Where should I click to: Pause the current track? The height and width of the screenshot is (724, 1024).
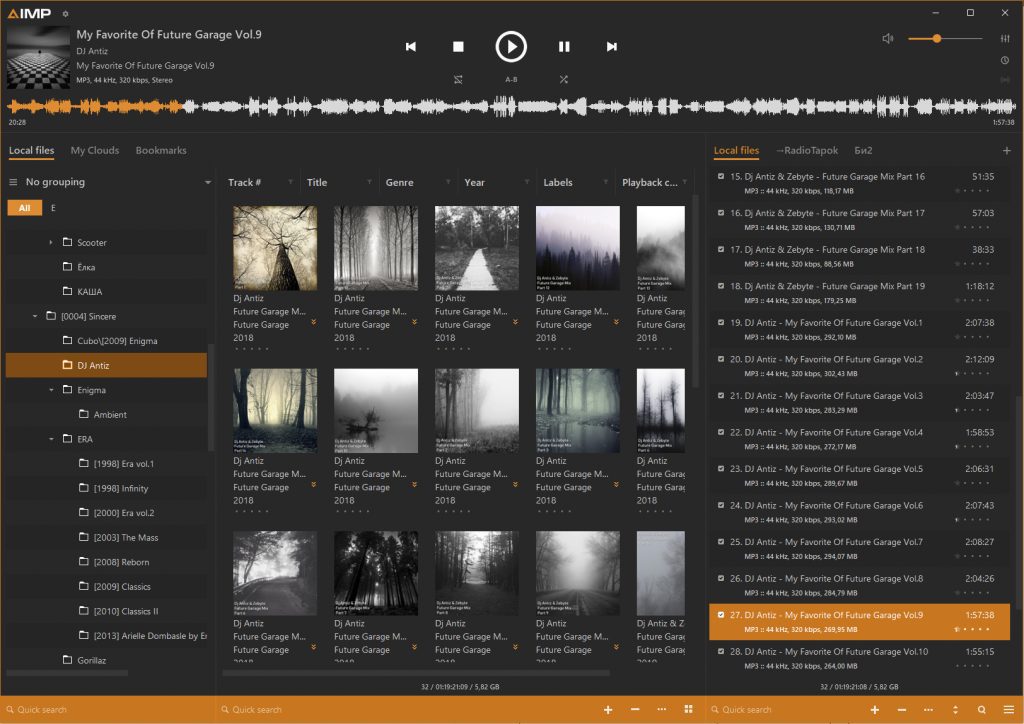(x=564, y=46)
